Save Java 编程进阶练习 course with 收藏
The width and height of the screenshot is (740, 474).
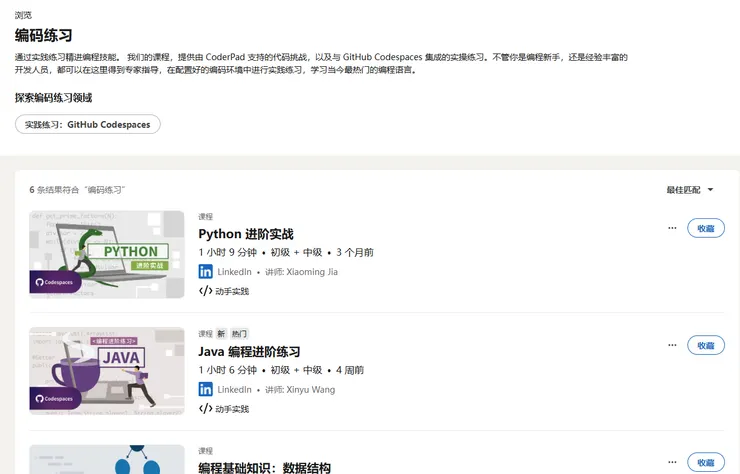coord(706,345)
